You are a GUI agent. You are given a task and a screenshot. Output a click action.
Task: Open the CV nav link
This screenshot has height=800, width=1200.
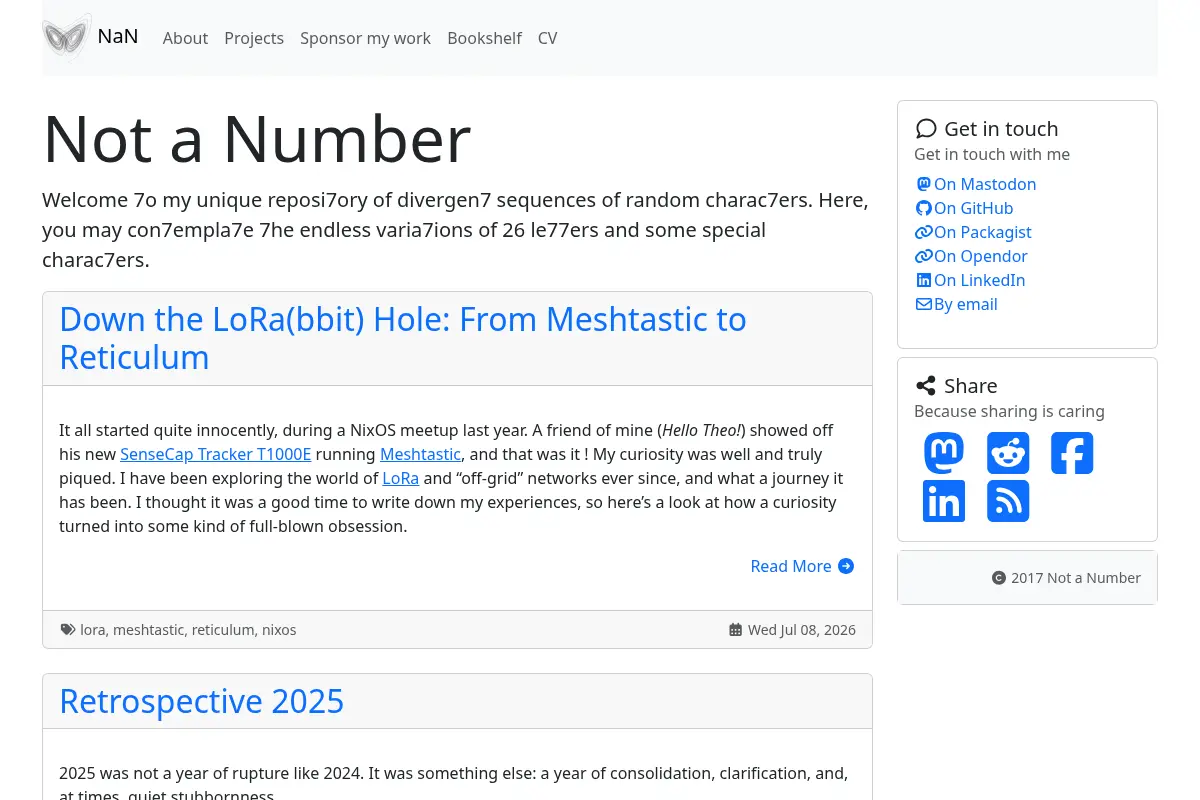(547, 38)
